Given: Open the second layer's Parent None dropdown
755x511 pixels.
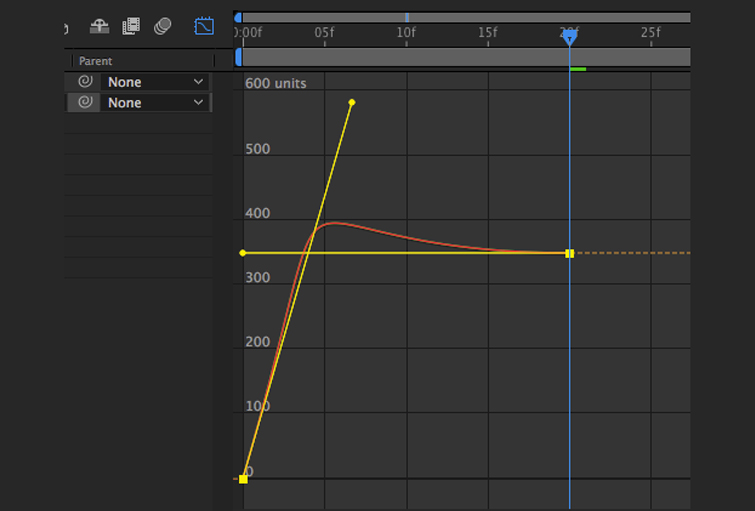Looking at the screenshot, I should click(x=155, y=103).
